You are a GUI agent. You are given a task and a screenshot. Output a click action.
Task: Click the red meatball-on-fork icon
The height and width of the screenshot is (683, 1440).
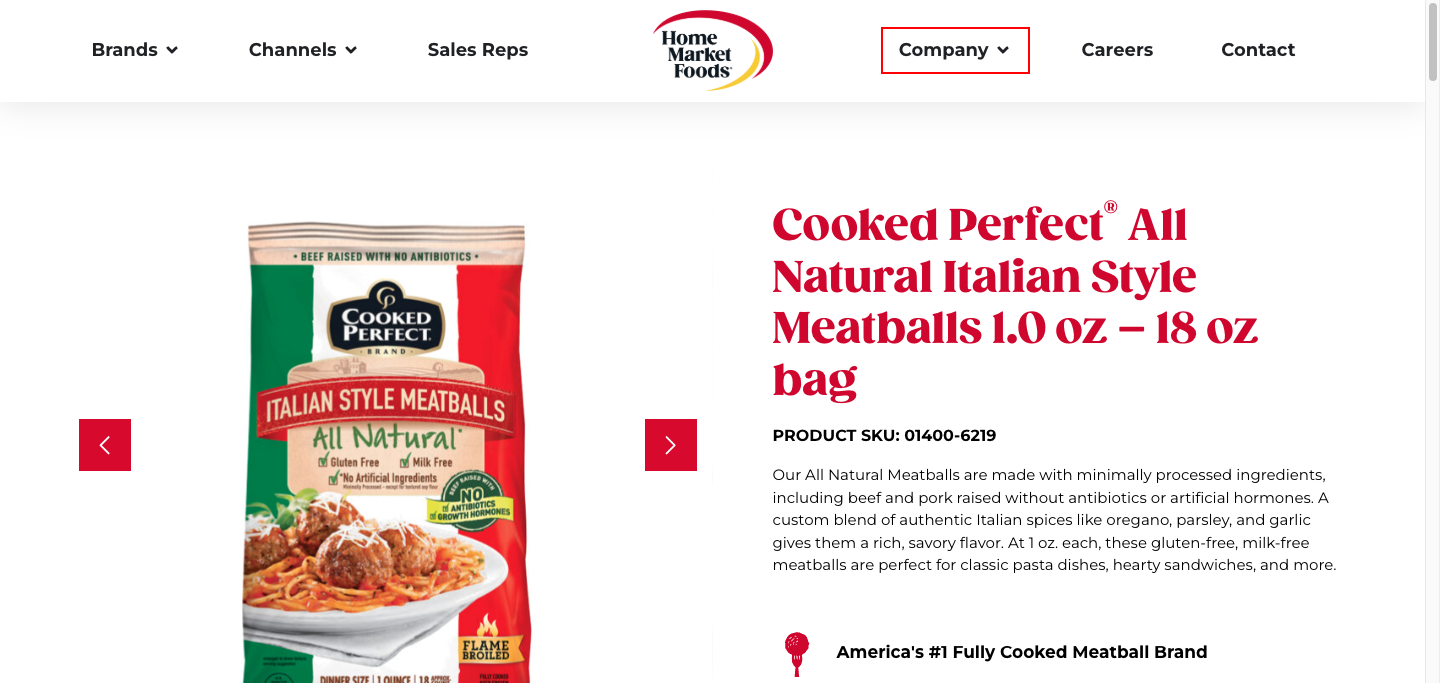point(797,653)
